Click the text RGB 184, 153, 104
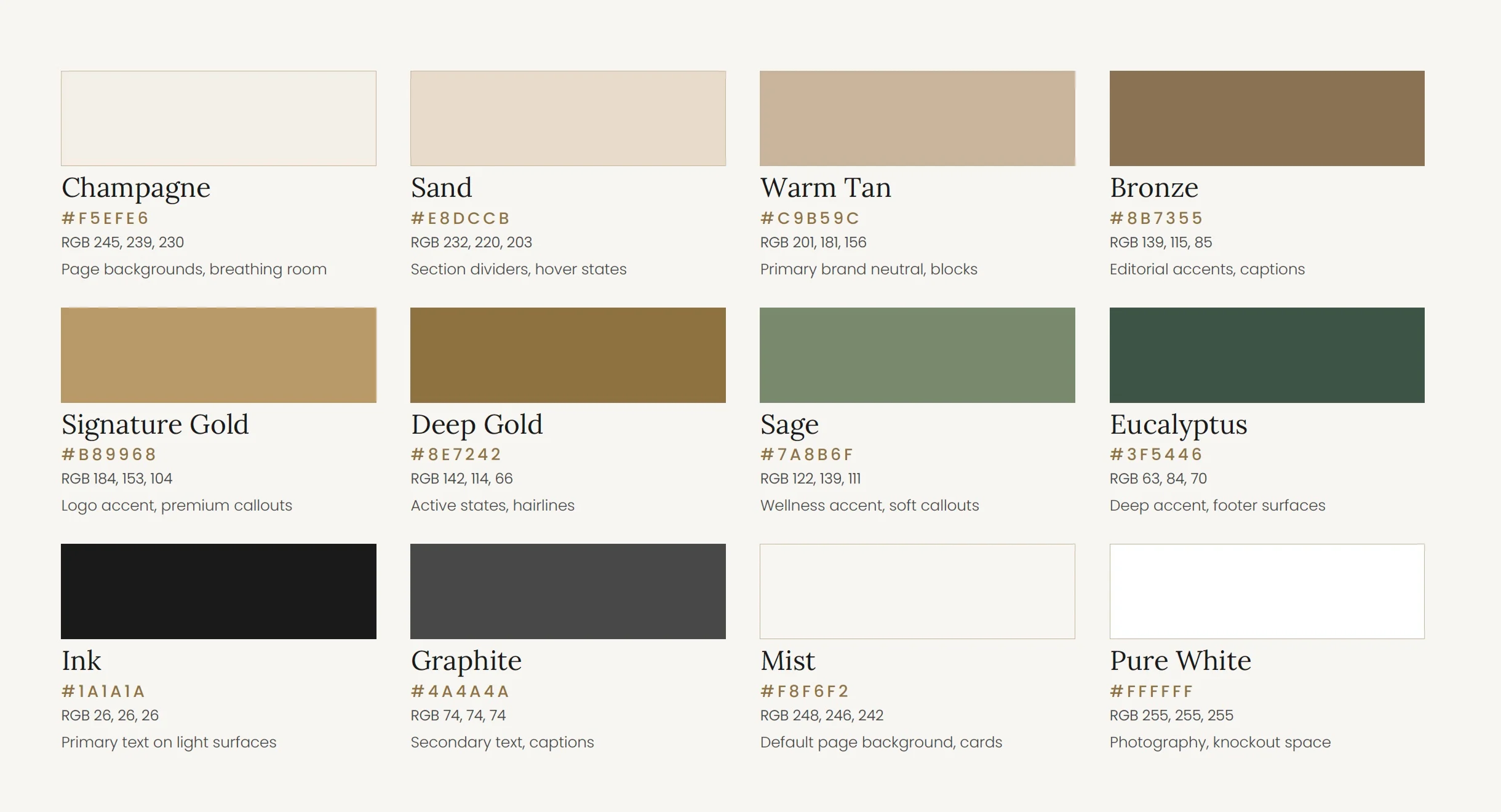The height and width of the screenshot is (812, 1501). click(x=117, y=479)
